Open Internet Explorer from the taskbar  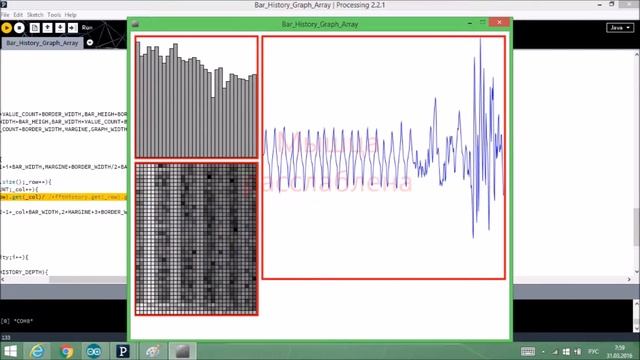point(37,351)
